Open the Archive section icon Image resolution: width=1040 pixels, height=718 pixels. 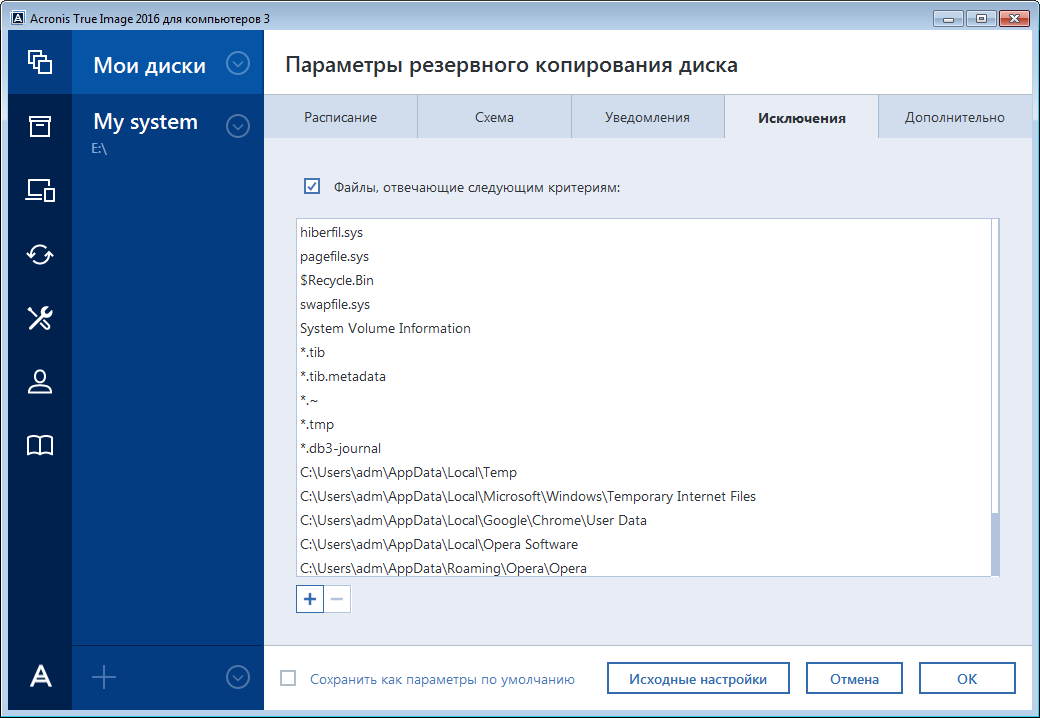tap(40, 126)
